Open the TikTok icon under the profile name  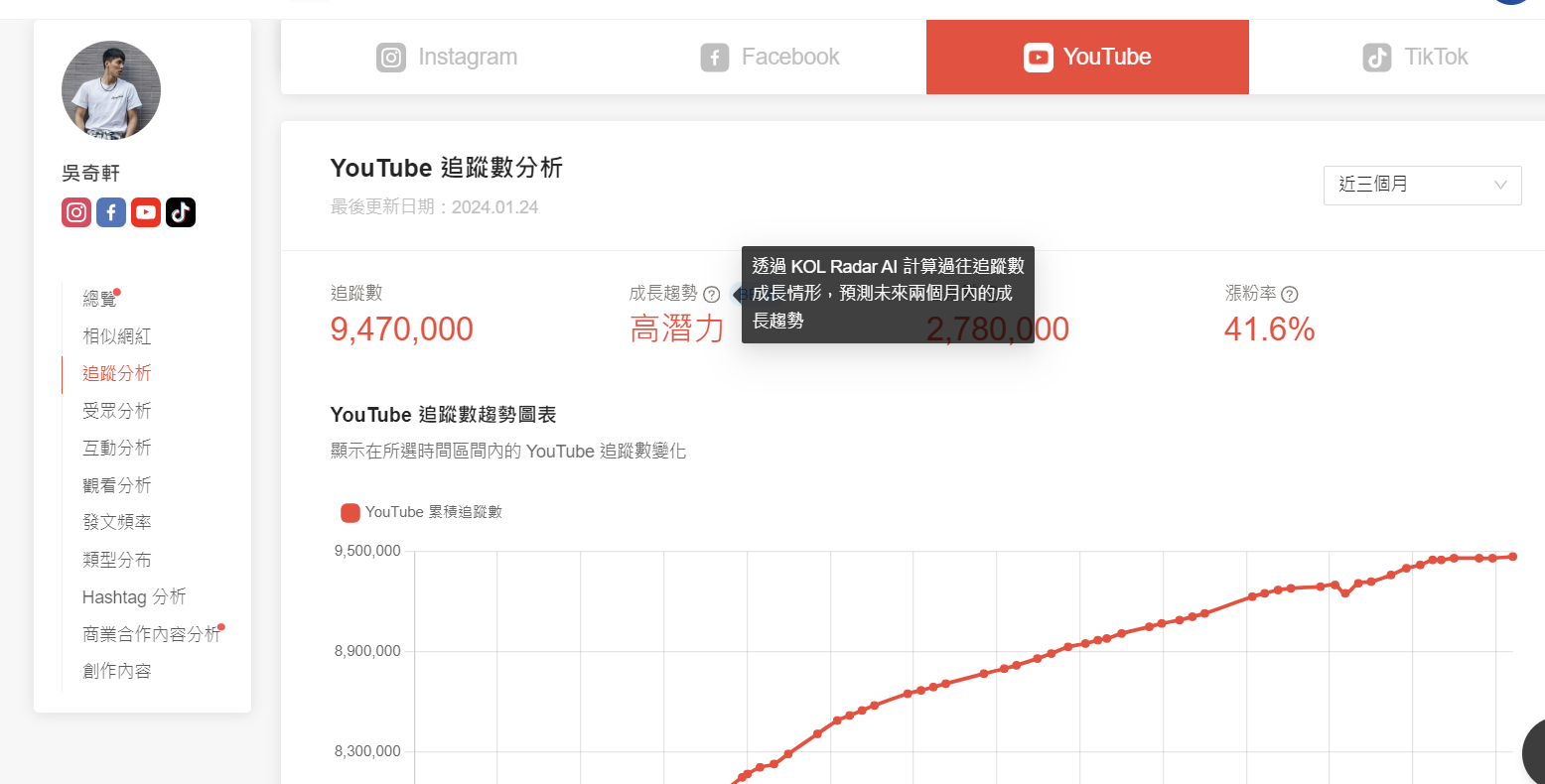coord(181,212)
